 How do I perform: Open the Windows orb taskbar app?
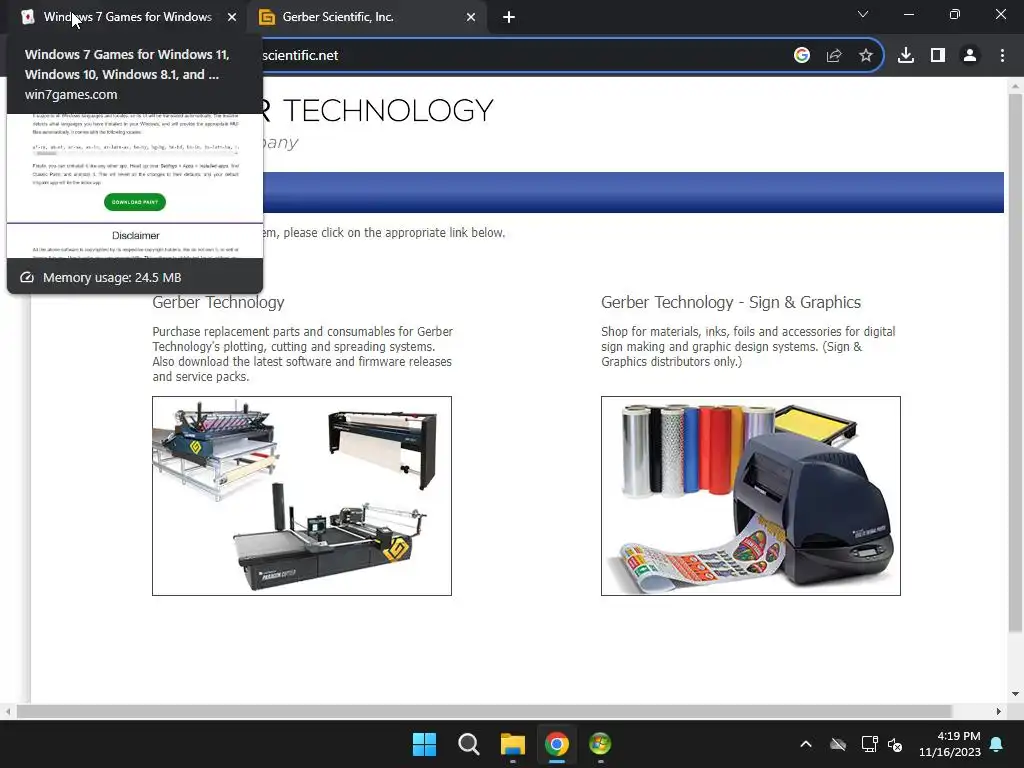600,744
